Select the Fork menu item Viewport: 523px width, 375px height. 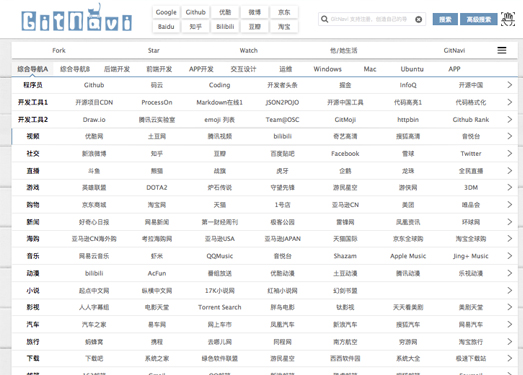(x=59, y=50)
